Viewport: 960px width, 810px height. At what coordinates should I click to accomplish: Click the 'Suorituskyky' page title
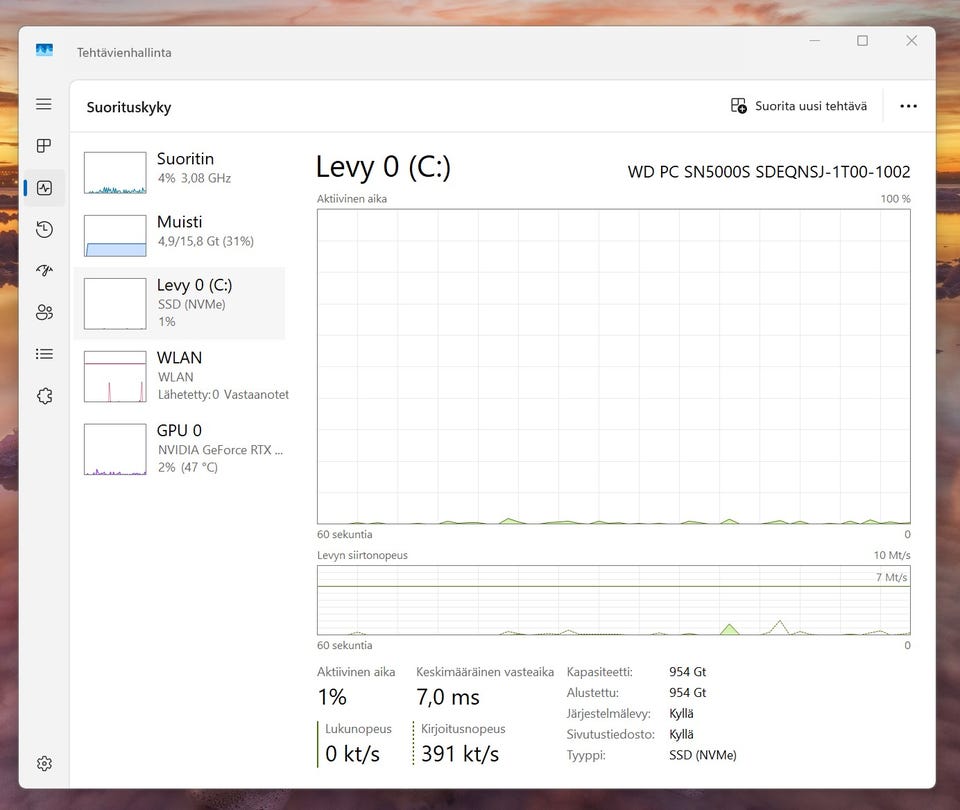129,107
